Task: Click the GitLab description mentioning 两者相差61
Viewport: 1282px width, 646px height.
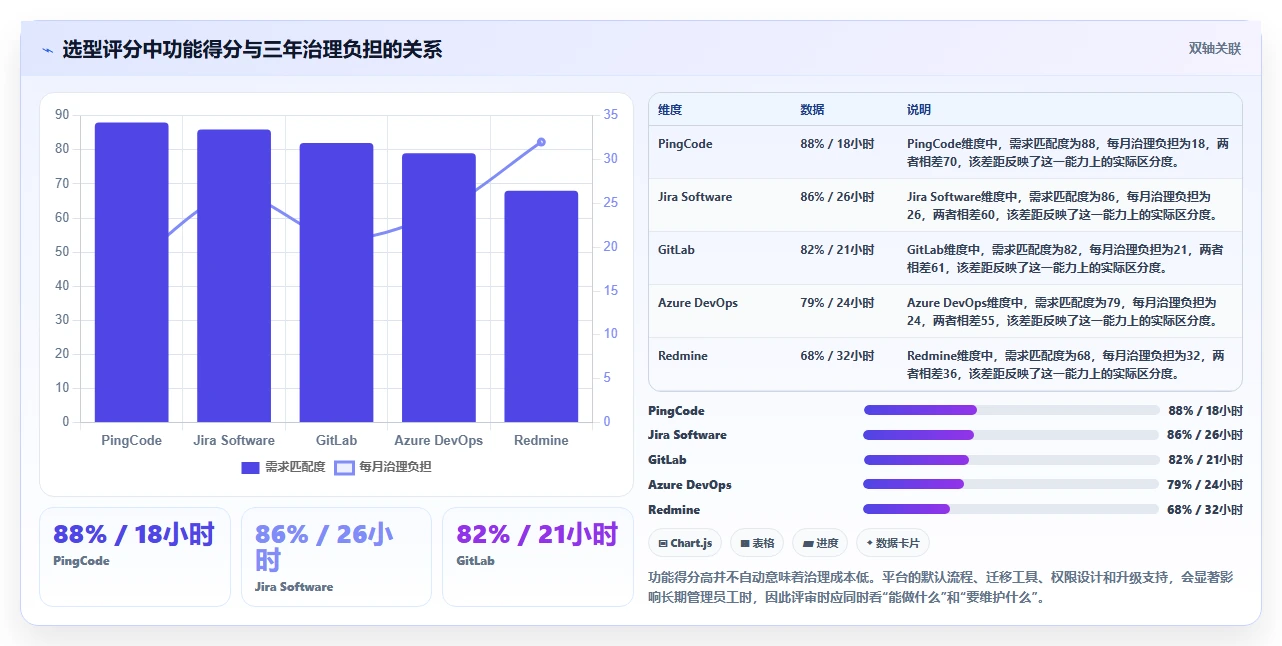Action: [1065, 258]
